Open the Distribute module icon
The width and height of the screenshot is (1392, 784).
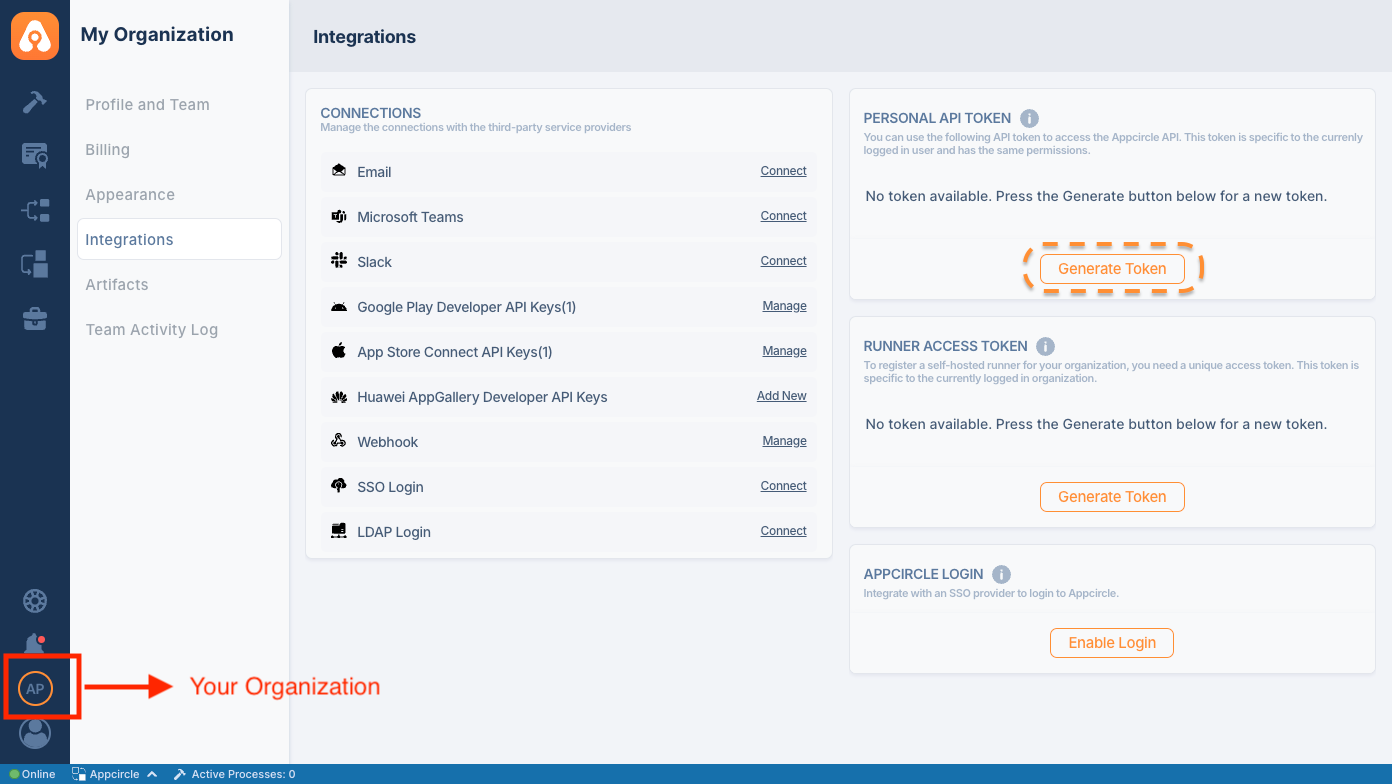point(35,210)
